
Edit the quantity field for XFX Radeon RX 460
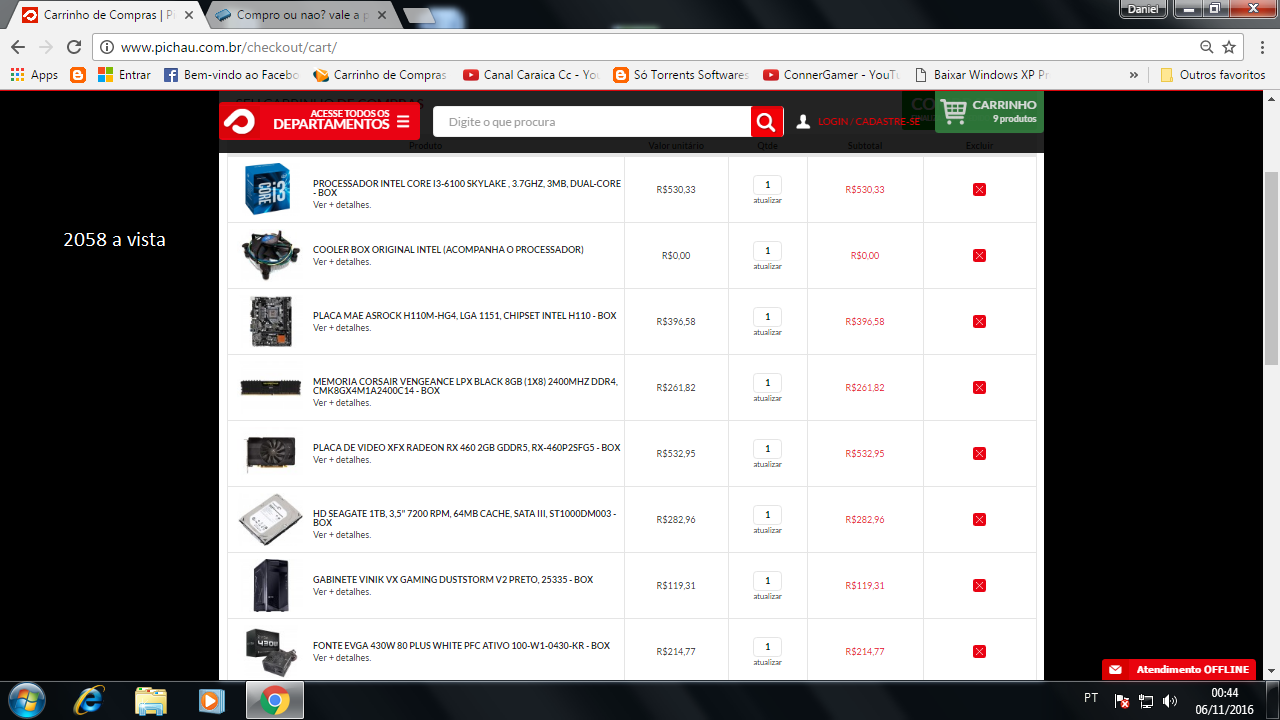click(768, 448)
